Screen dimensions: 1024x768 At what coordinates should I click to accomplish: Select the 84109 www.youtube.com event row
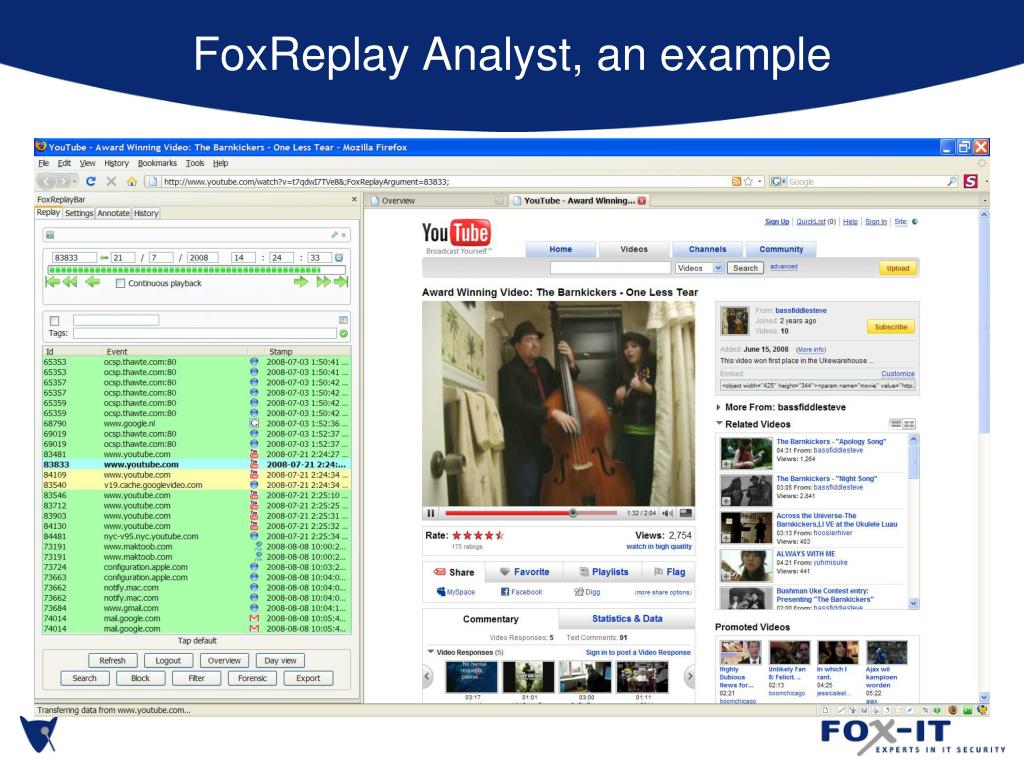click(x=196, y=475)
